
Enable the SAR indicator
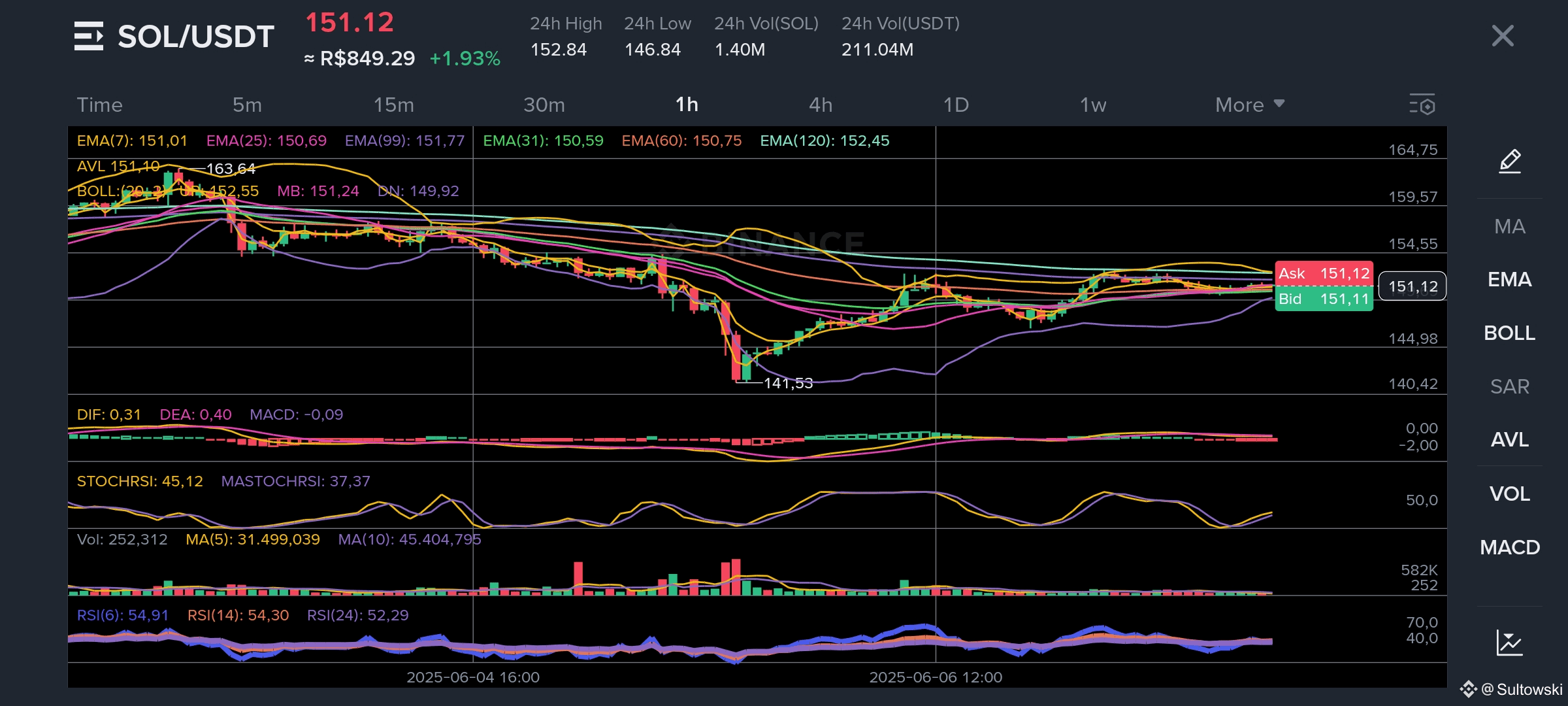pos(1509,386)
